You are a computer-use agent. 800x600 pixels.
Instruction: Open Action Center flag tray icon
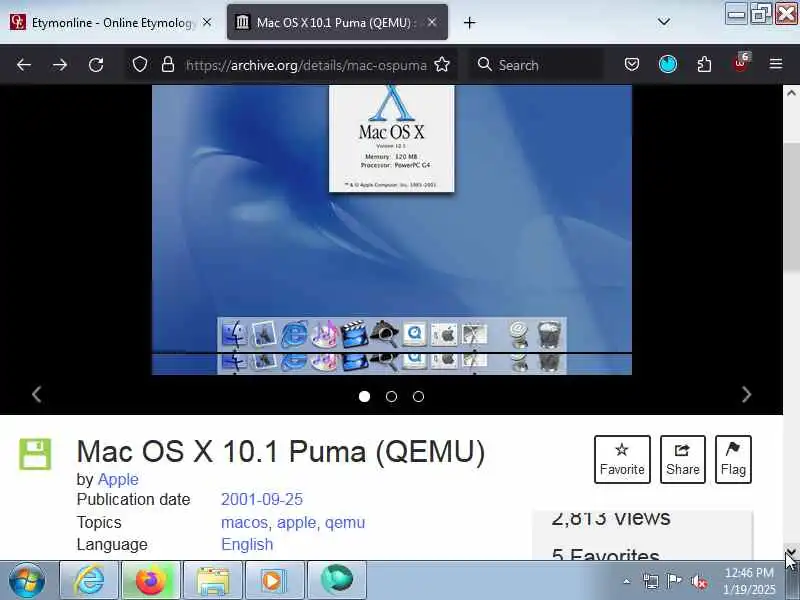click(x=674, y=581)
